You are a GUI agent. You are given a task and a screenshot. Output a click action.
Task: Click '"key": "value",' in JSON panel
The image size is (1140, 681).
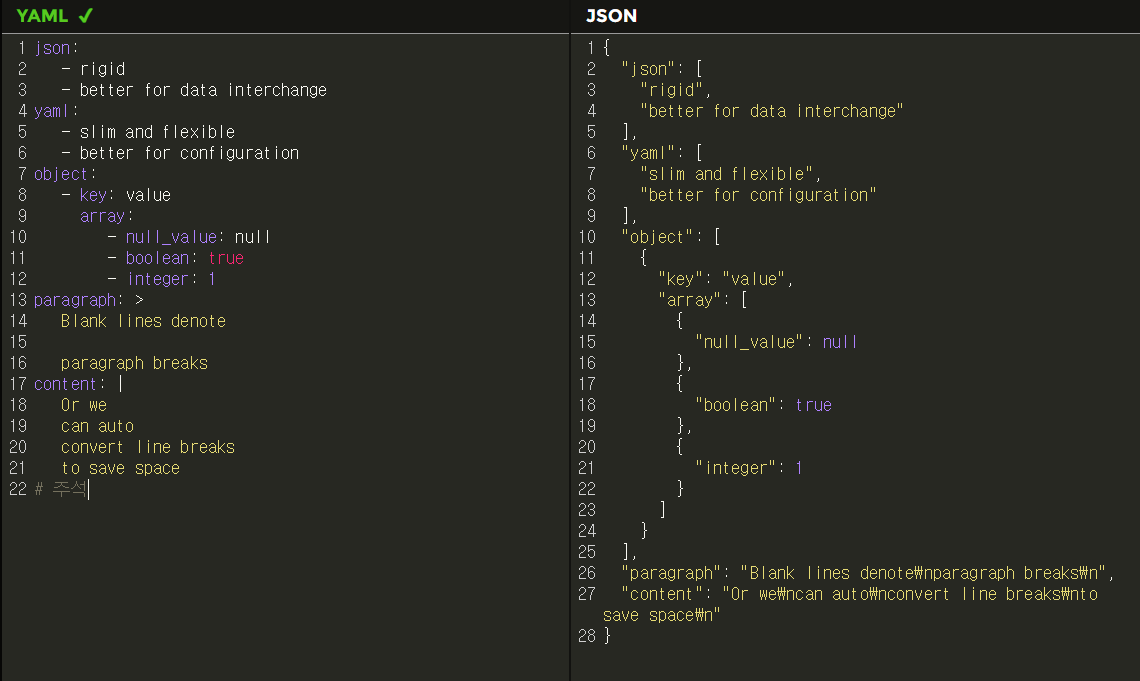click(726, 280)
